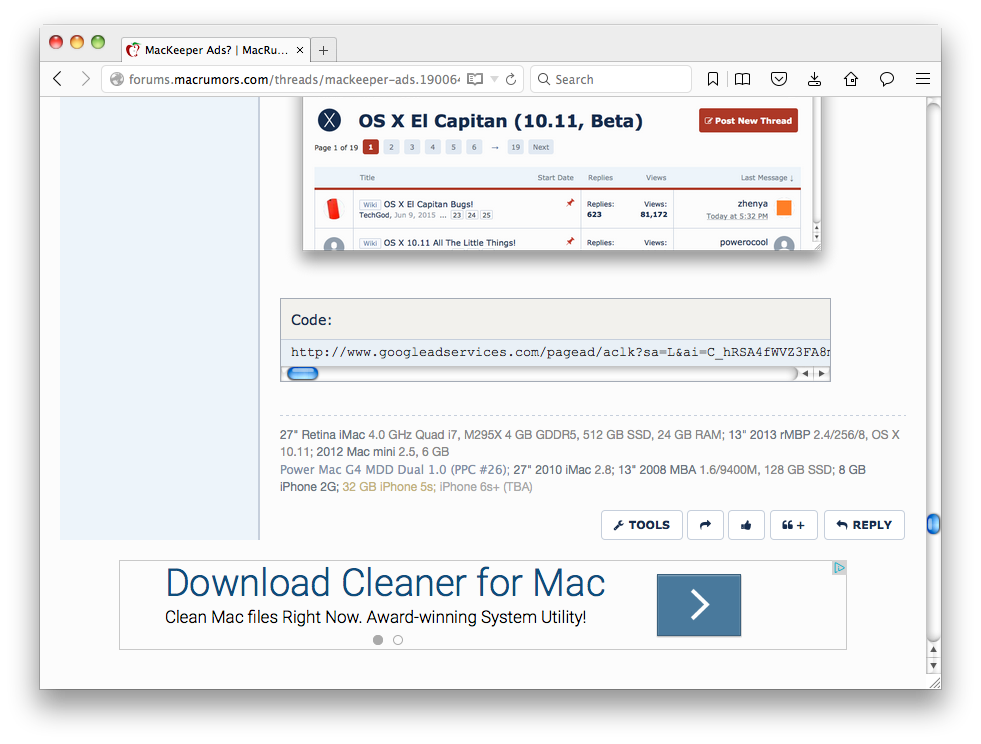Viewport: 981px width, 744px height.
Task: Close the MacKeeper Ads tab
Action: 300,50
